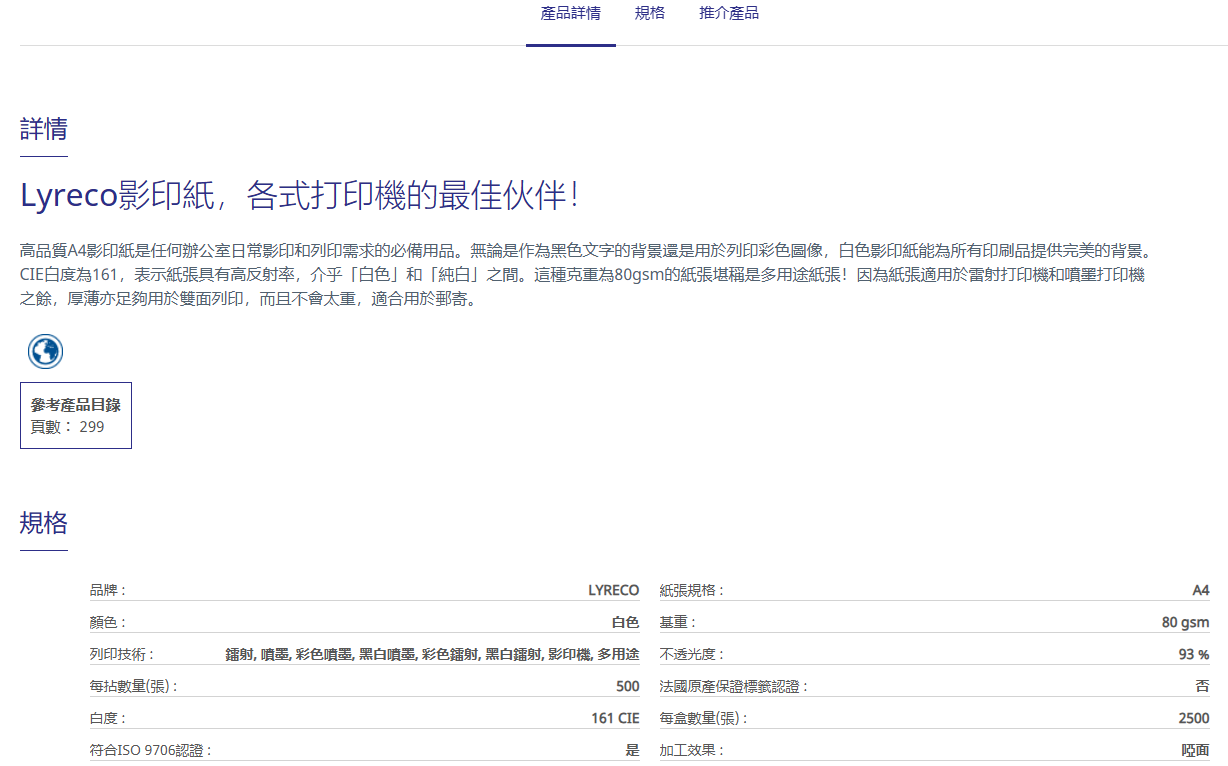Click the 法國原產保證標籤認證 label
Viewport: 1228px width, 766px height.
pyautogui.click(x=734, y=687)
